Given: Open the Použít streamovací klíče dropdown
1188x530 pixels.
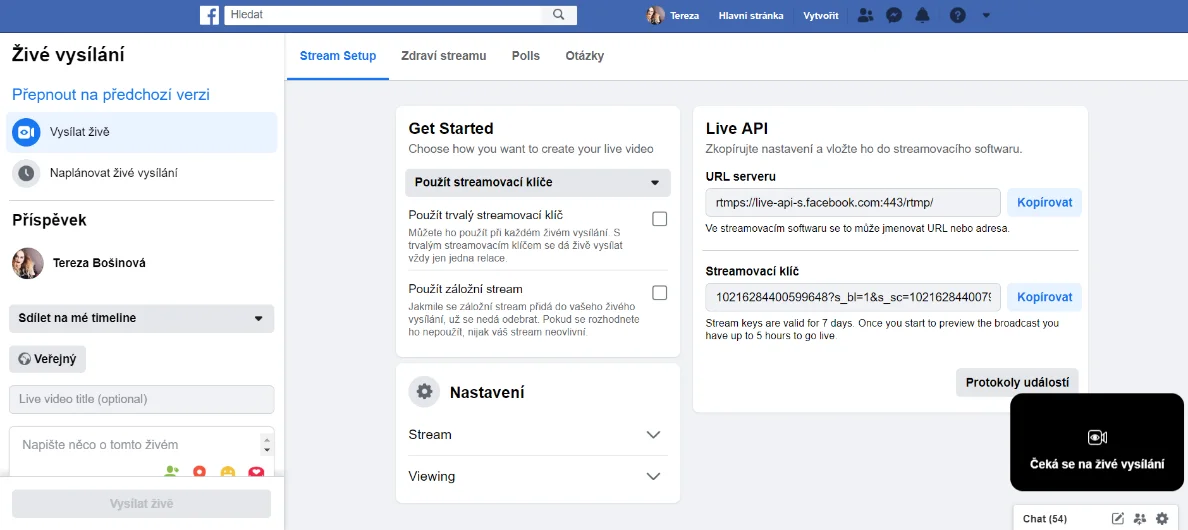Looking at the screenshot, I should click(538, 182).
